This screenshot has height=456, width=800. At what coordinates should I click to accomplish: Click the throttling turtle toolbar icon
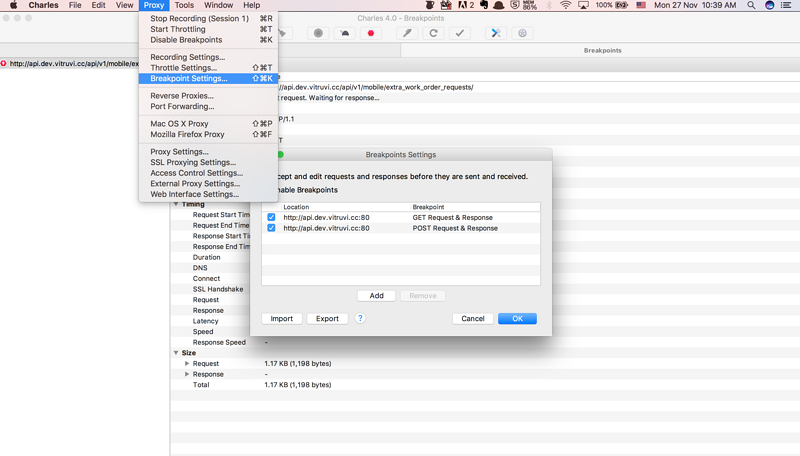345,33
